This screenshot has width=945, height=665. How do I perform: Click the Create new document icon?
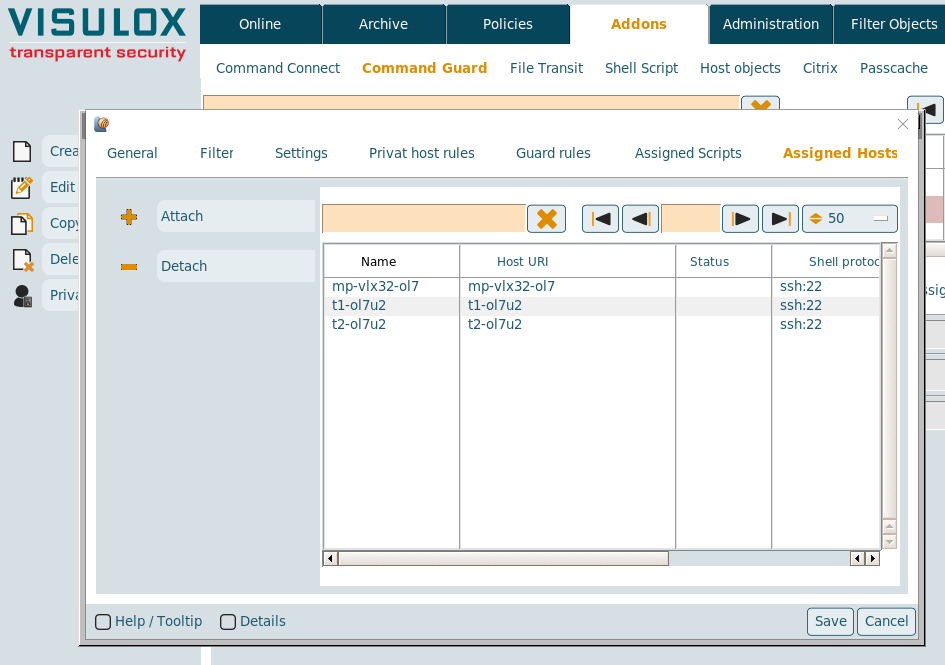click(22, 151)
